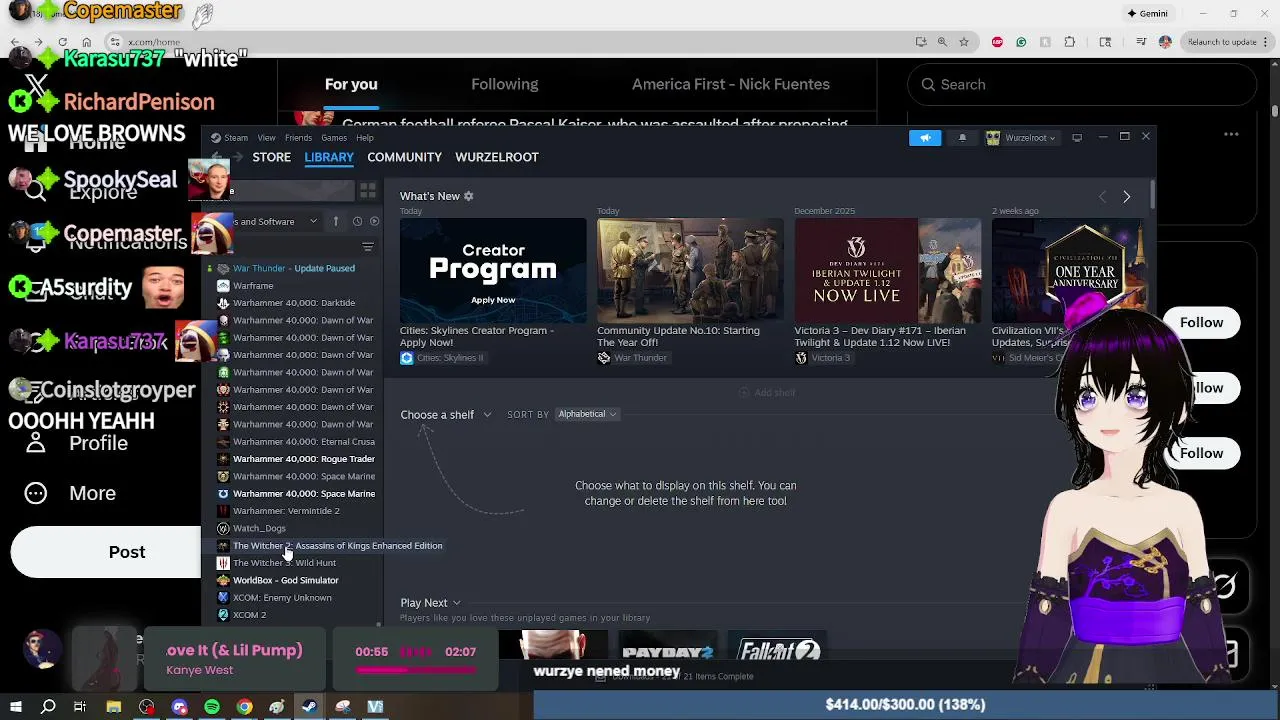
Task: Bookmark this page with the star icon
Action: [x=964, y=42]
